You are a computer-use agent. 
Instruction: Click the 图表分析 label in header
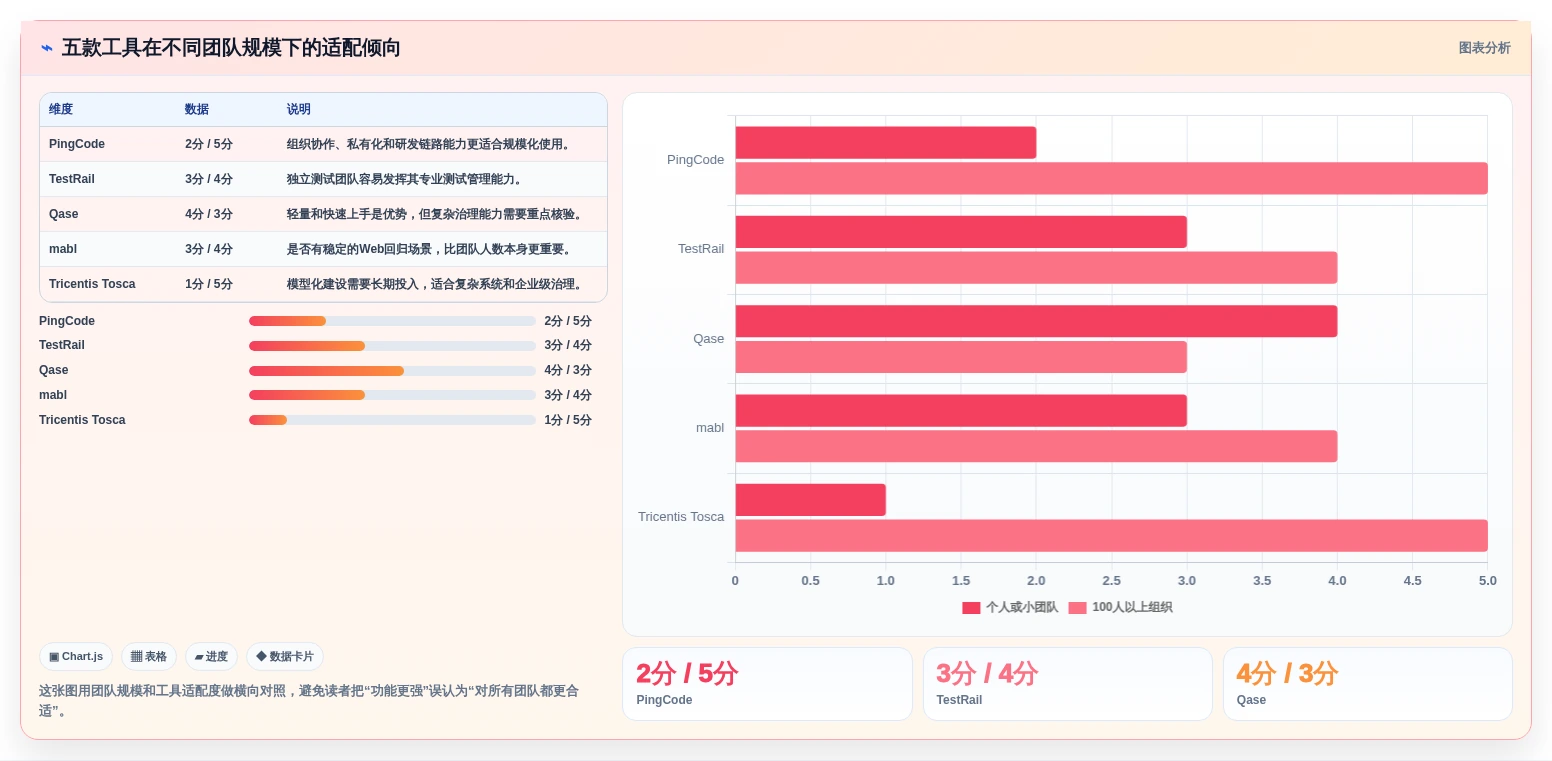pyautogui.click(x=1484, y=48)
